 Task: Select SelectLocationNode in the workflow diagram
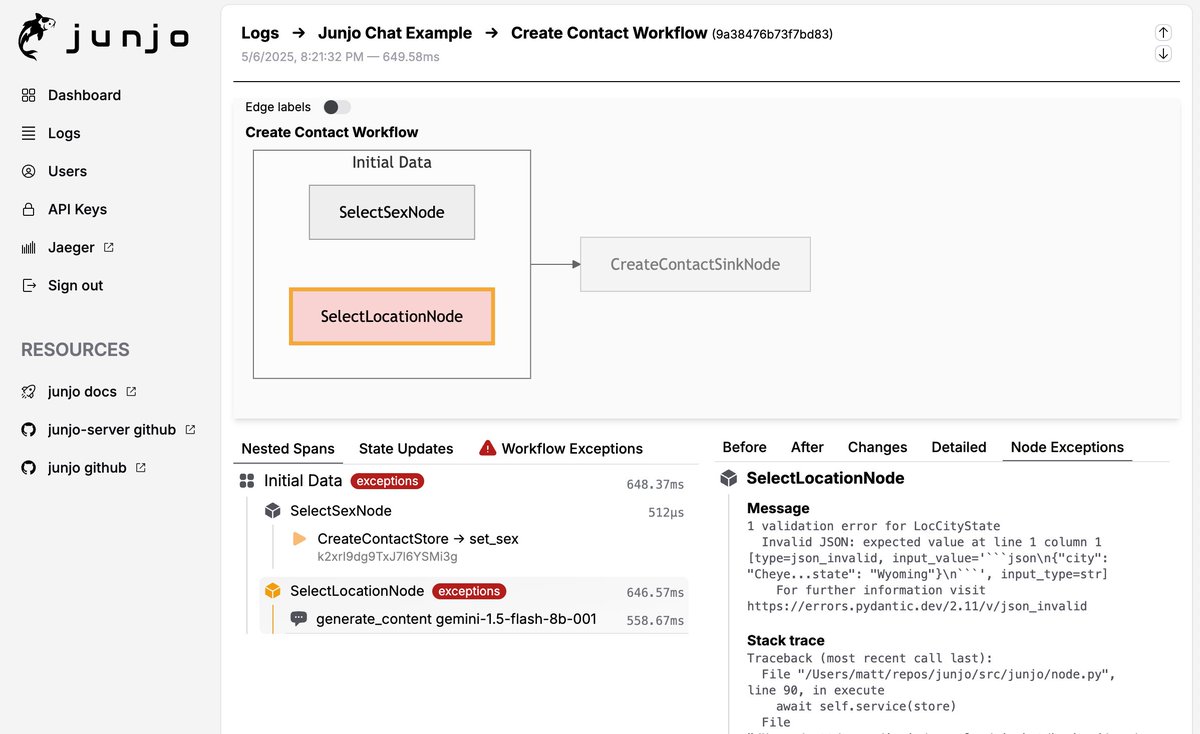click(392, 316)
